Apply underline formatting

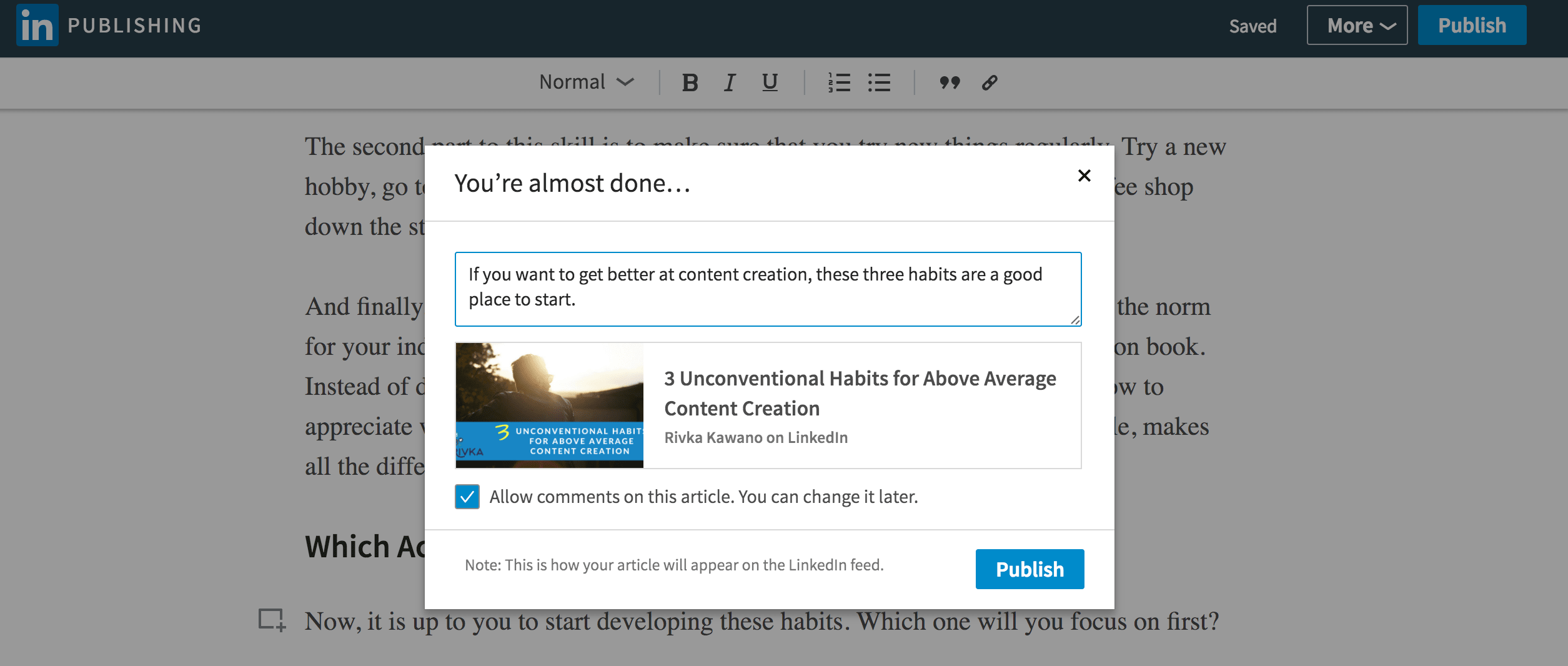[770, 82]
